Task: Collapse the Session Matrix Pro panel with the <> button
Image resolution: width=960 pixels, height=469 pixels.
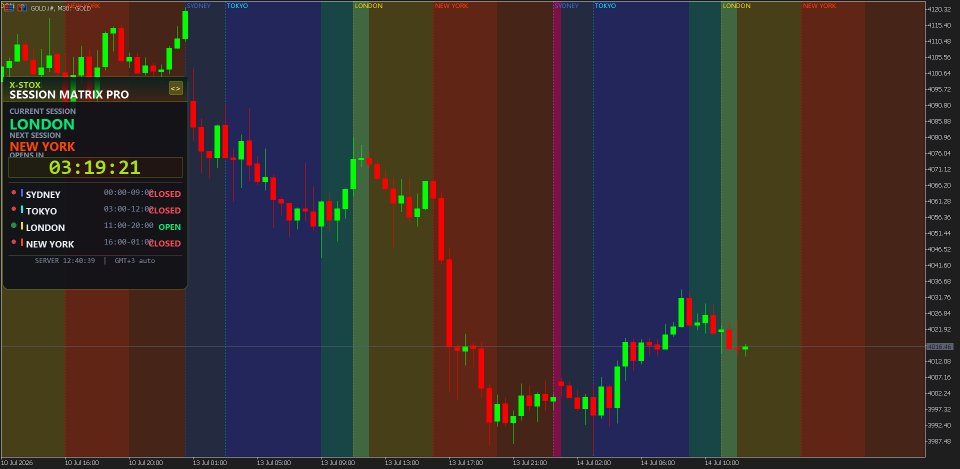Action: pyautogui.click(x=176, y=89)
